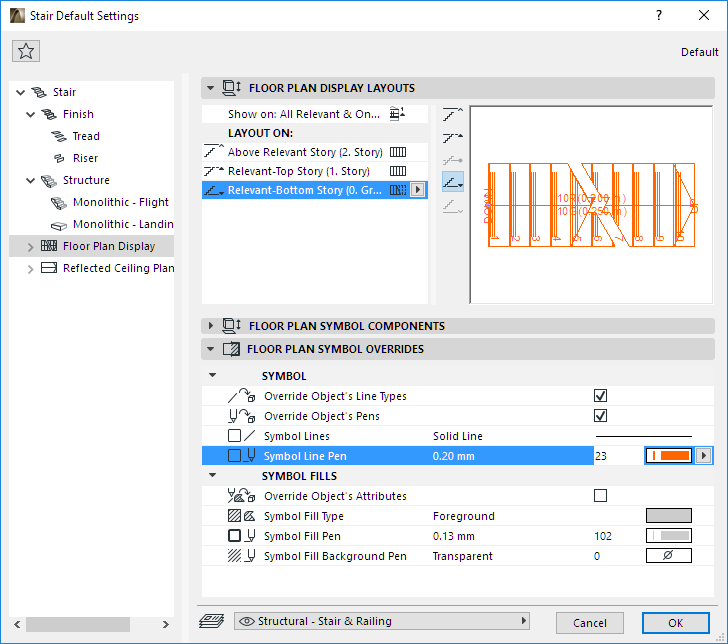The image size is (728, 644).
Task: Click left arrow of tree scrollbar
Action: tap(17, 624)
